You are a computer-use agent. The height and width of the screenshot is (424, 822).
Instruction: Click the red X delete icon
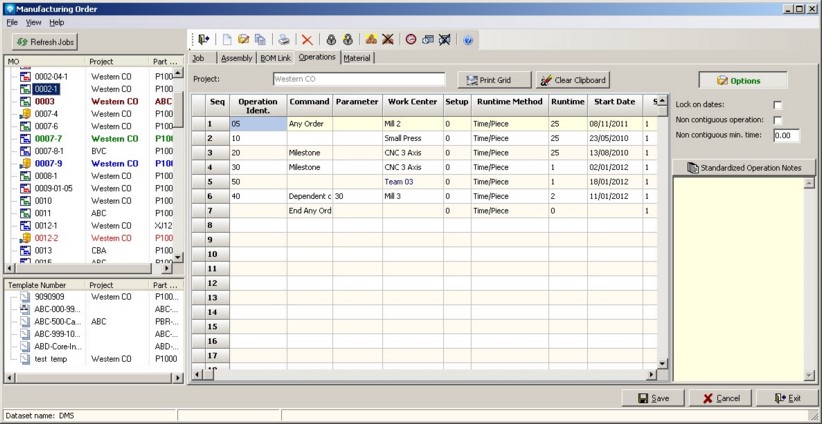pos(307,40)
